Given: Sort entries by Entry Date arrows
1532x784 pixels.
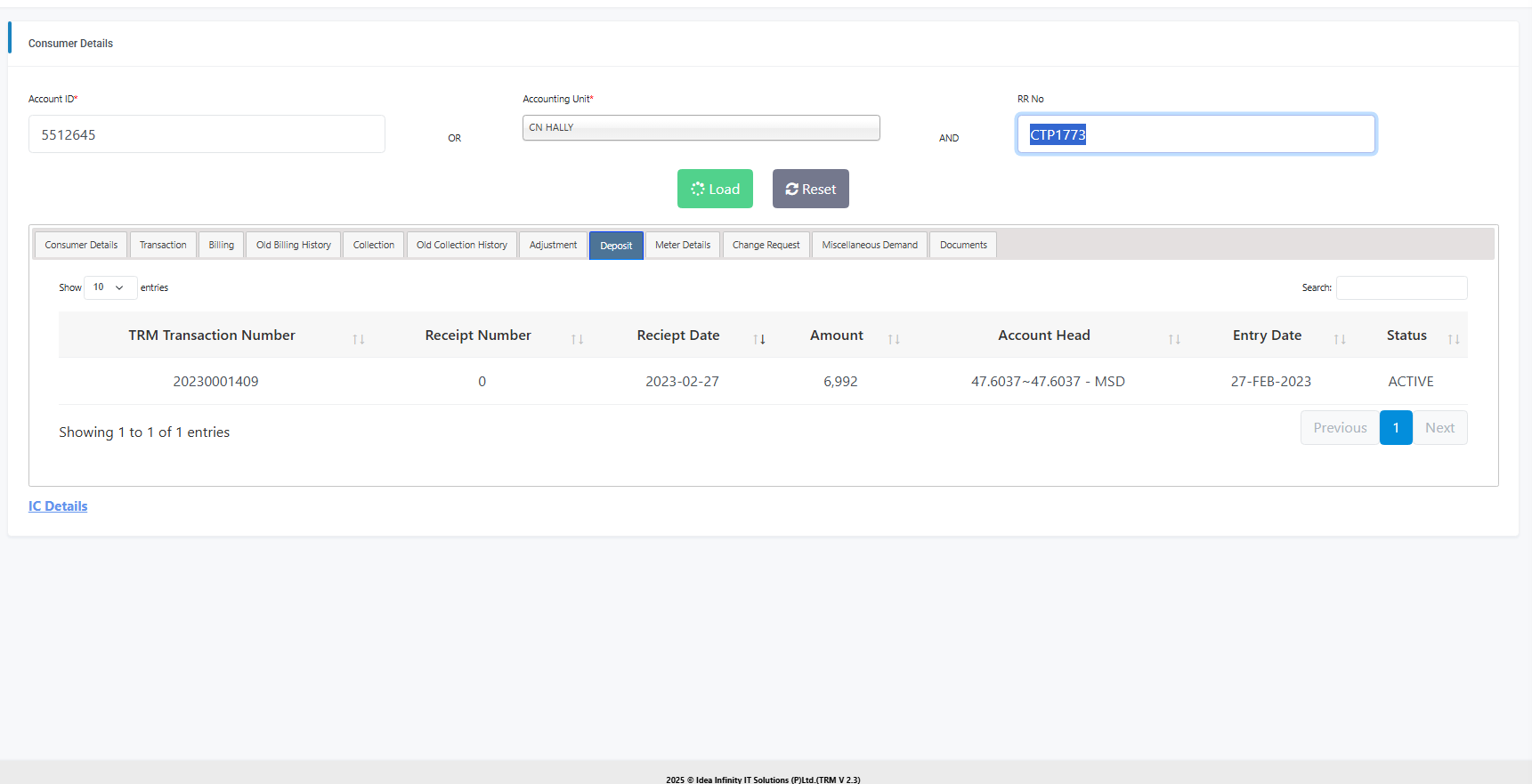Looking at the screenshot, I should 1340,339.
